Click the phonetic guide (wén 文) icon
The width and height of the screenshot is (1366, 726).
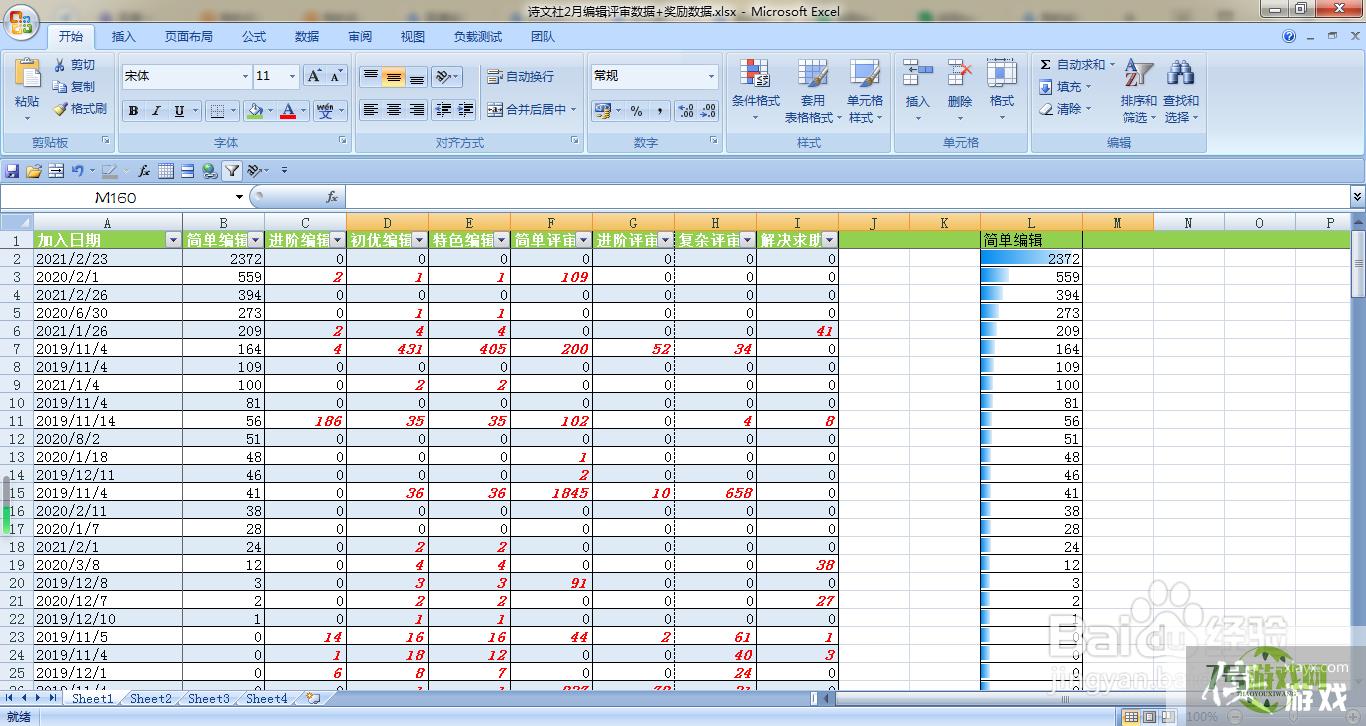325,111
